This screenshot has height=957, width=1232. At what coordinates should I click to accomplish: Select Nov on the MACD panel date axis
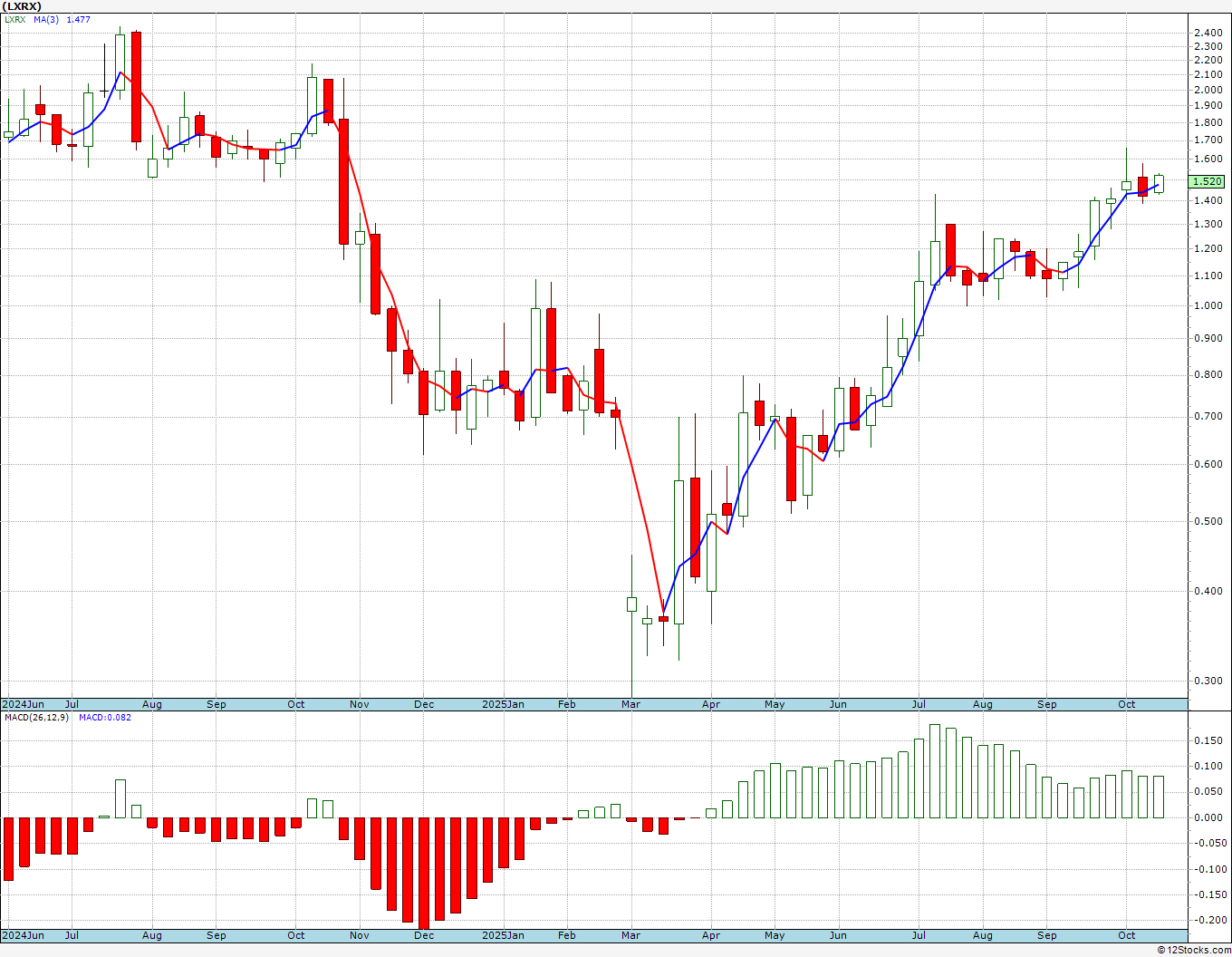click(360, 935)
